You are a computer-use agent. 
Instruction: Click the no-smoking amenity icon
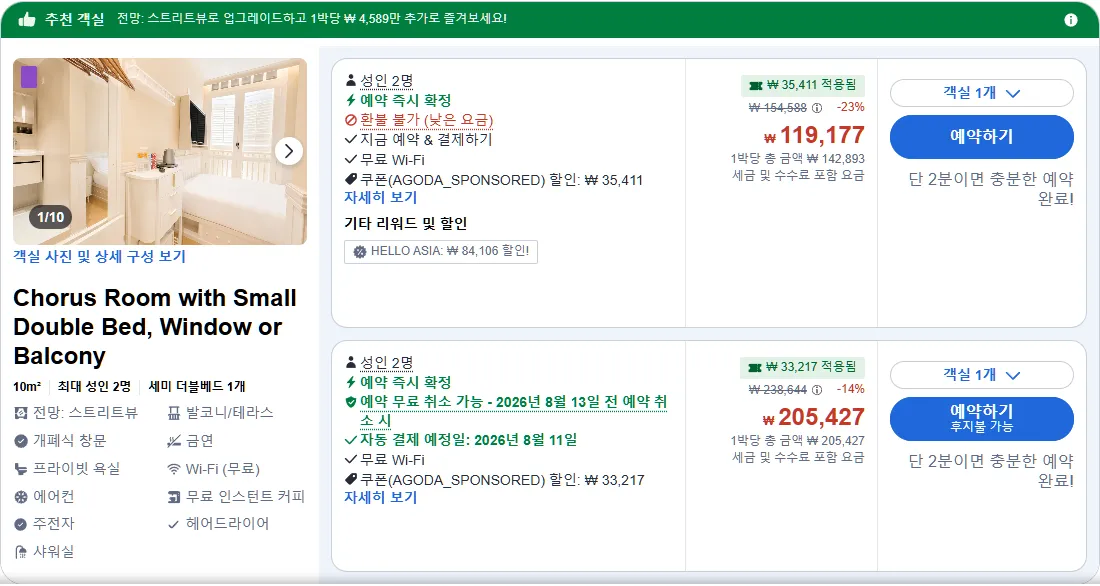[x=174, y=441]
